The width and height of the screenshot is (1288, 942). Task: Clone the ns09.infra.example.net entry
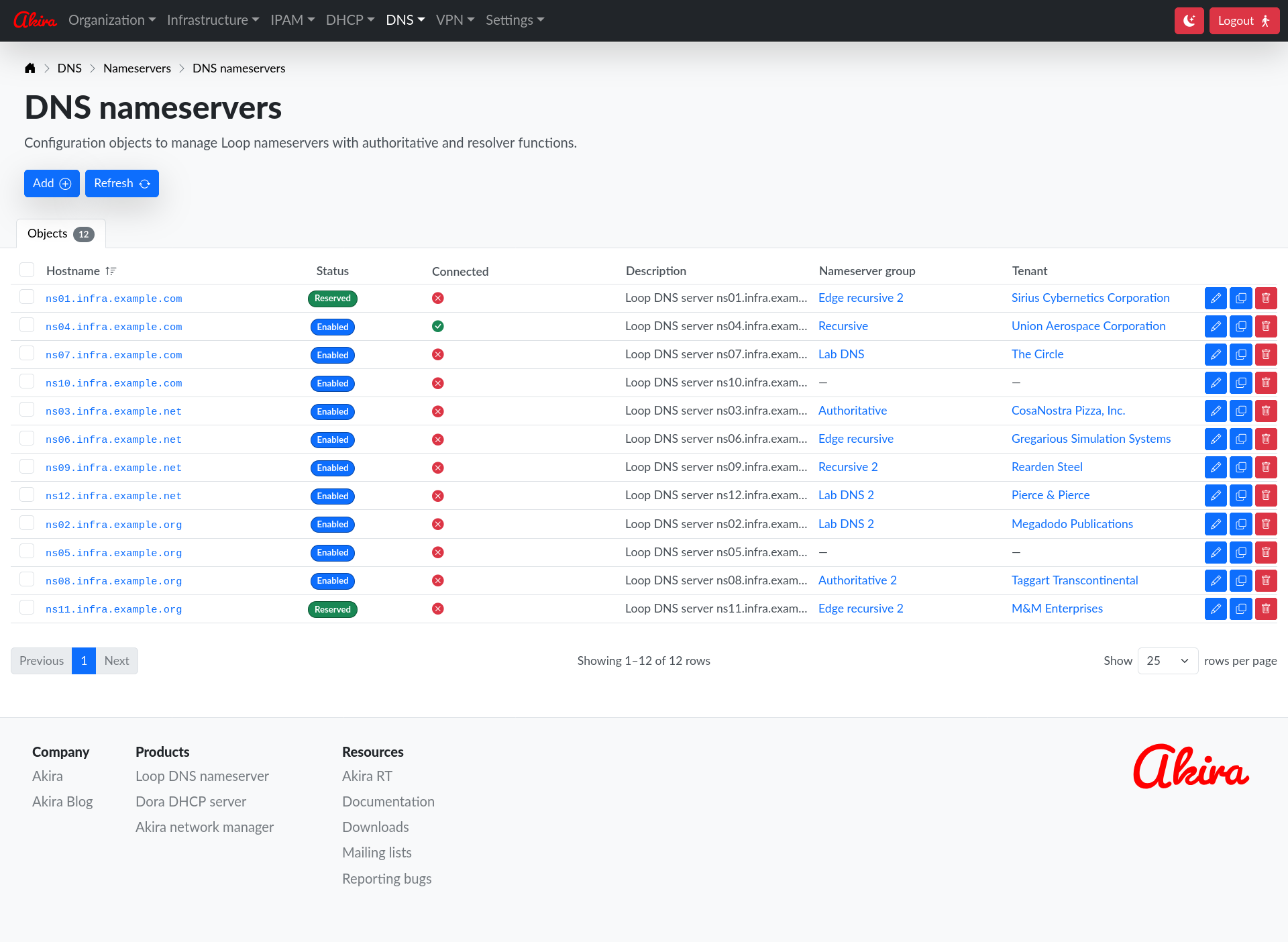(1240, 467)
